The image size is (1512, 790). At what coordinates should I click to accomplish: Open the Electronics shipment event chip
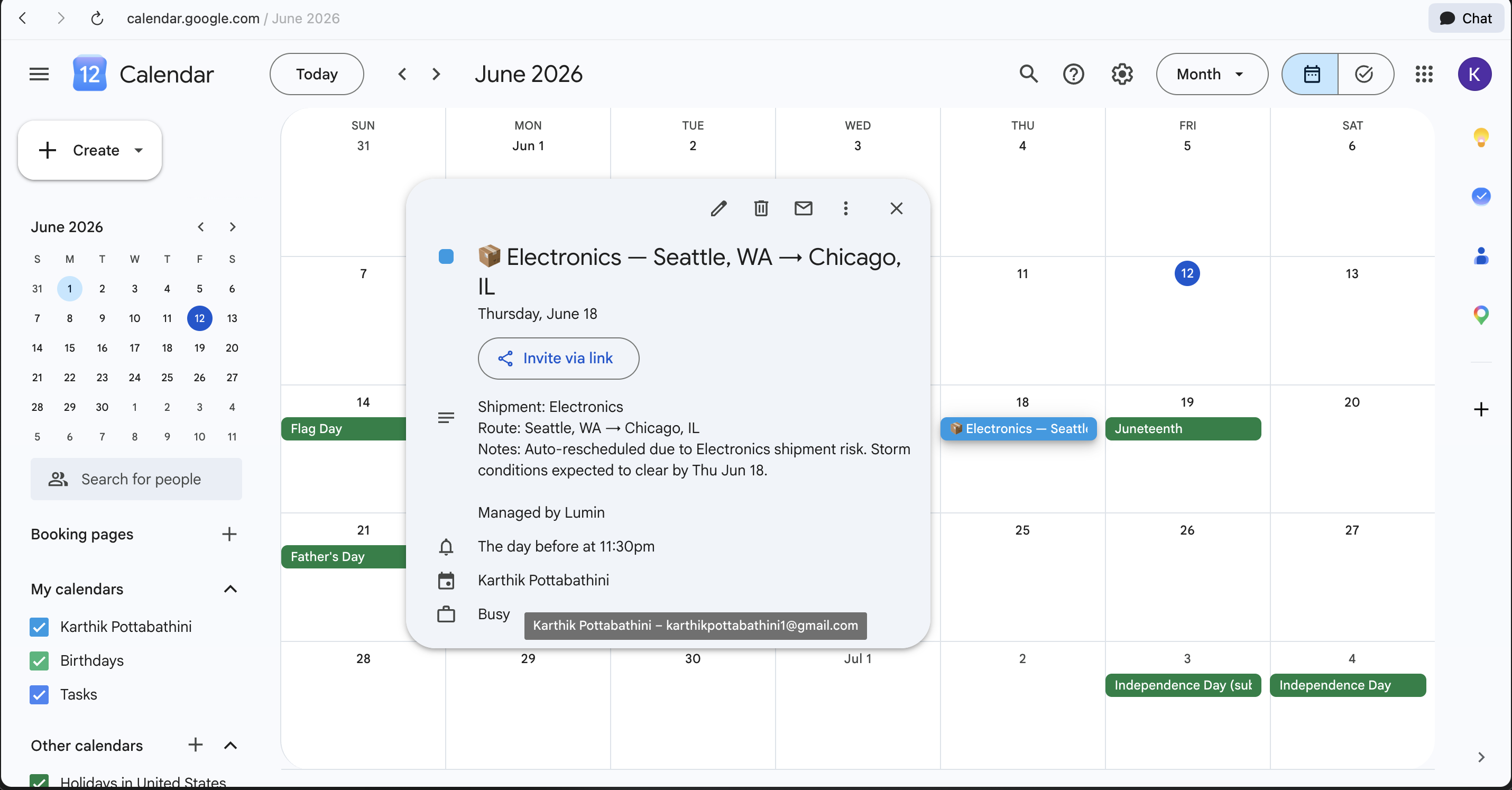point(1018,428)
